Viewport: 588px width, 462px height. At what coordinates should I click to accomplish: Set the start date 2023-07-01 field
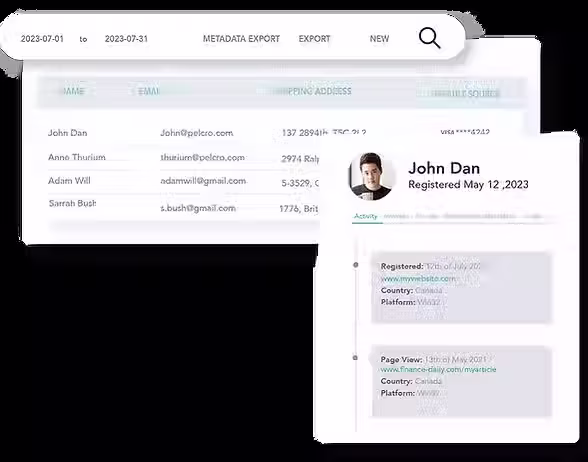point(42,39)
